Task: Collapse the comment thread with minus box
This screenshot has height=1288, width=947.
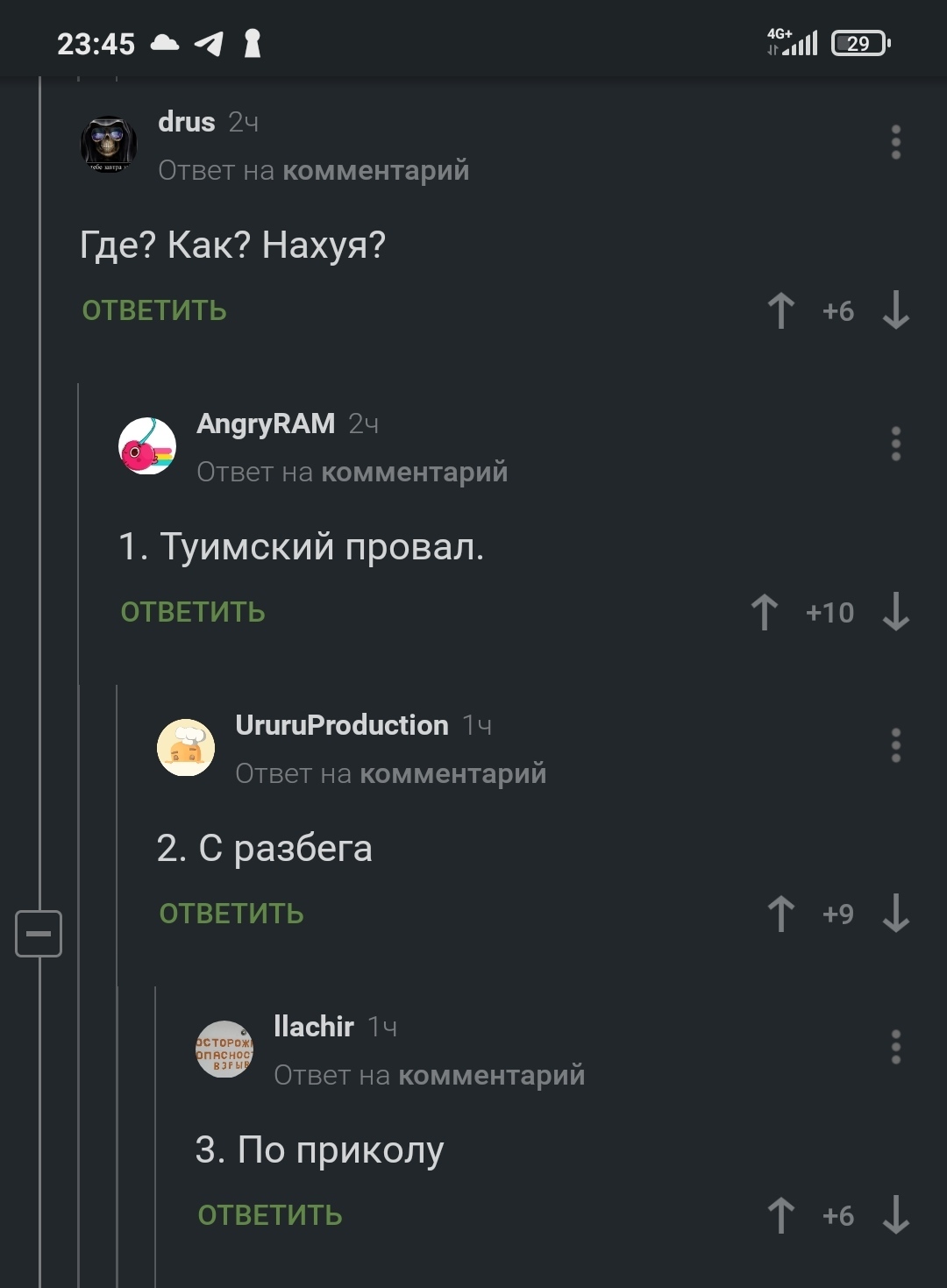Action: point(39,933)
